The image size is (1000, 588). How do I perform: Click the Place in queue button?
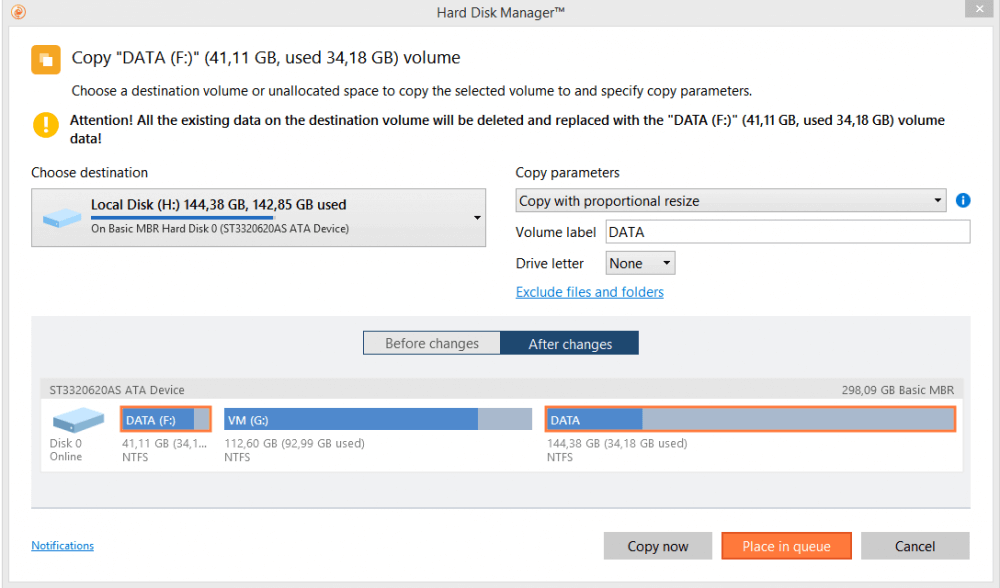coord(786,545)
